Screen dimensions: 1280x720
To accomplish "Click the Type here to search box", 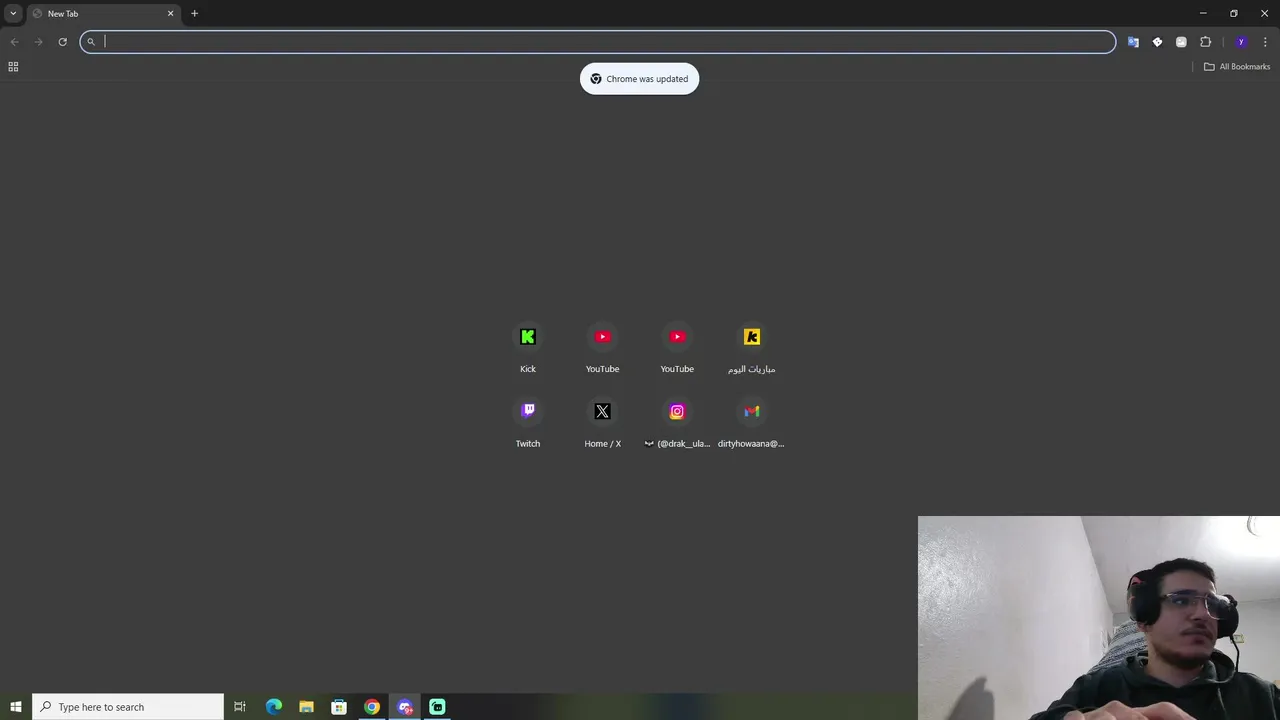I will (x=128, y=707).
